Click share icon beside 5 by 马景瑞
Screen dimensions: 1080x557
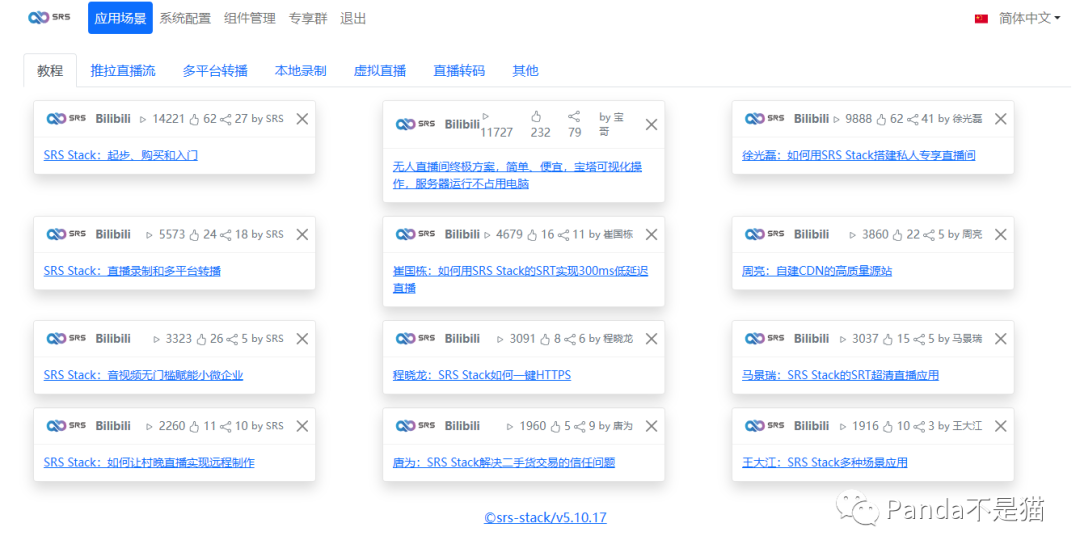[x=920, y=339]
